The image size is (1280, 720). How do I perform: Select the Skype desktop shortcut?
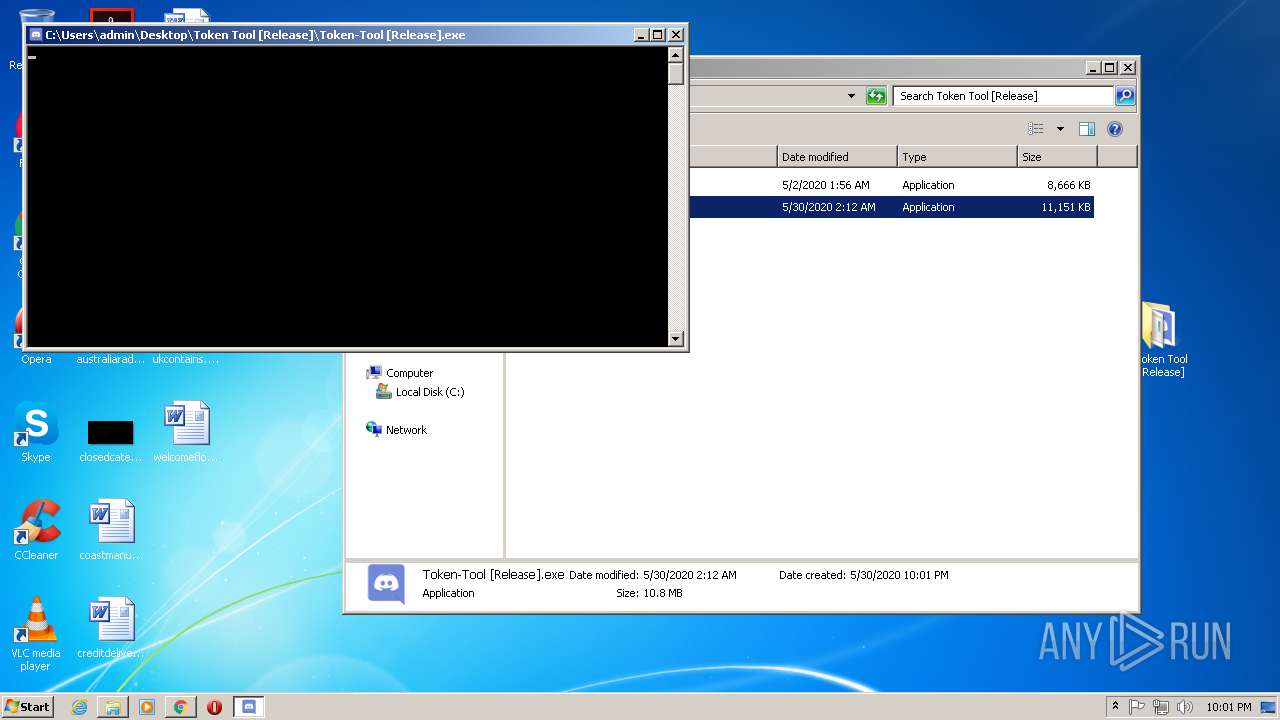click(36, 432)
